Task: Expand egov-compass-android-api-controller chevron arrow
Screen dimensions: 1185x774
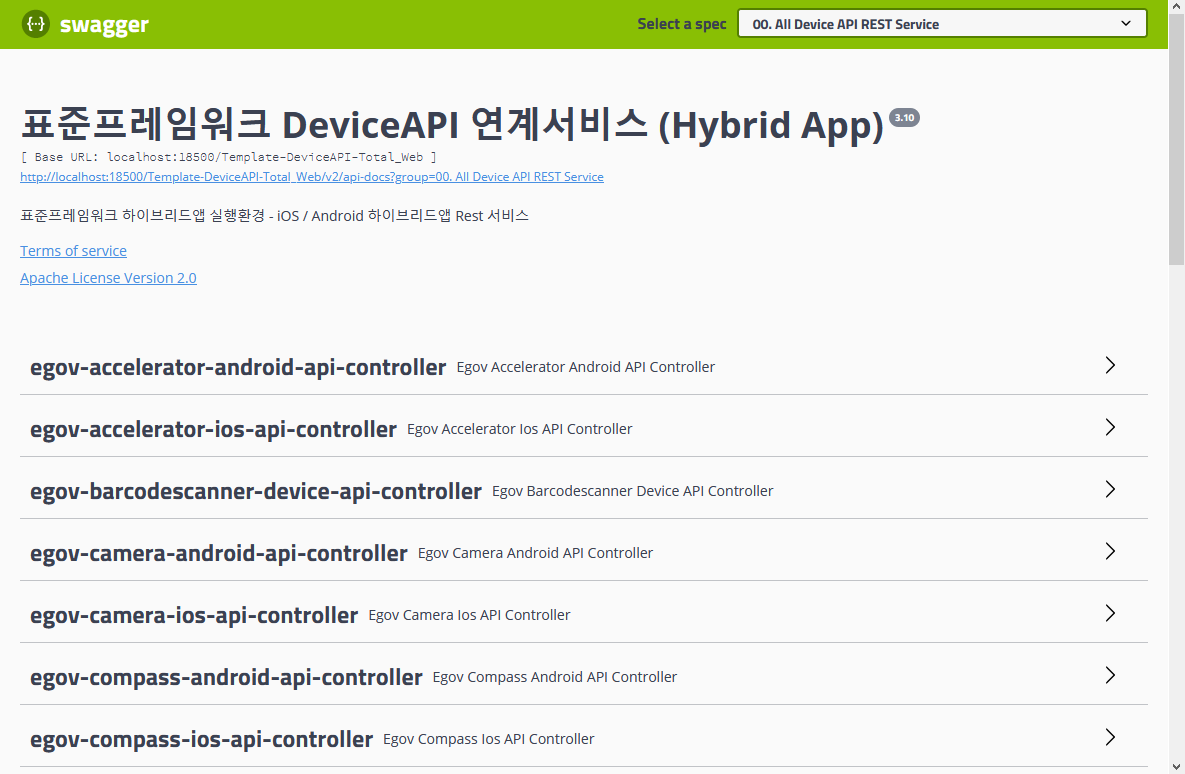Action: pyautogui.click(x=1109, y=676)
